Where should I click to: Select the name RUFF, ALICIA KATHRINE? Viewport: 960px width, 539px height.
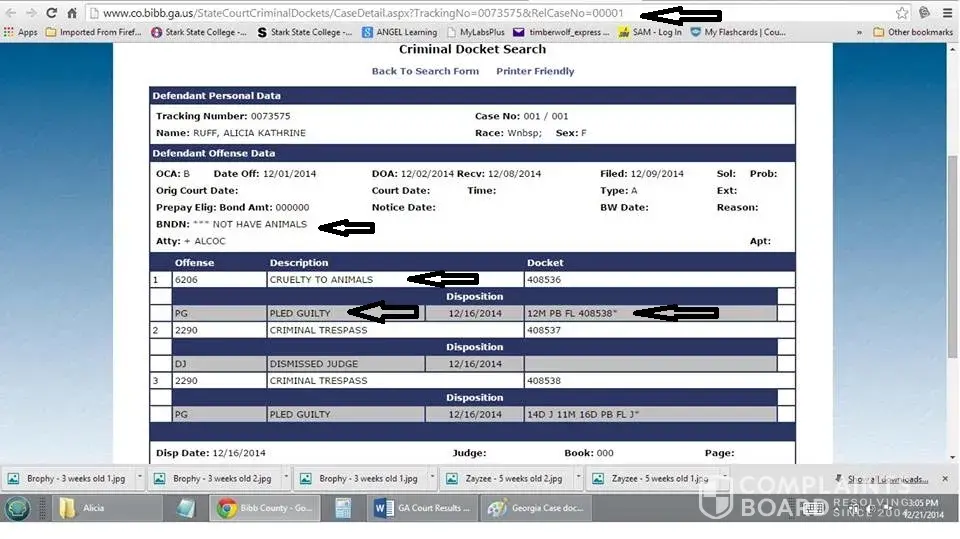click(x=249, y=133)
